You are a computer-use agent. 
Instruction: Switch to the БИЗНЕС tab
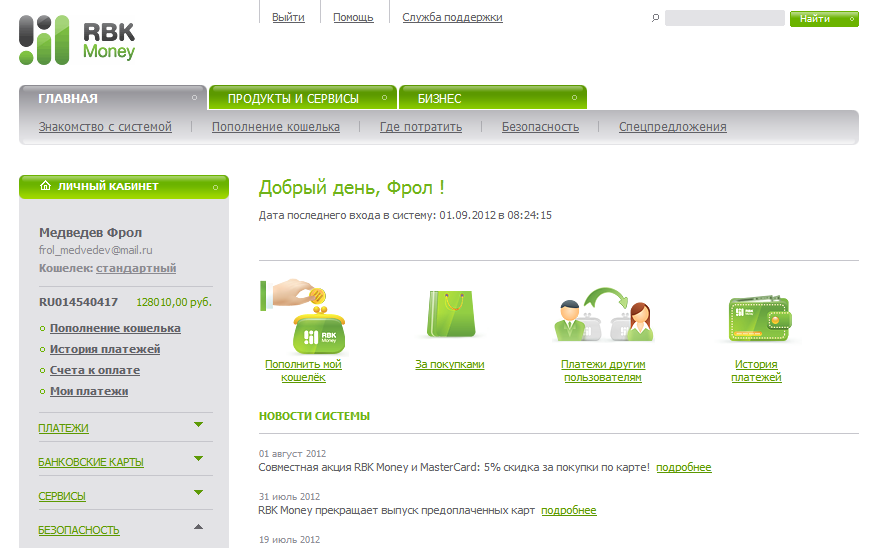tap(493, 98)
